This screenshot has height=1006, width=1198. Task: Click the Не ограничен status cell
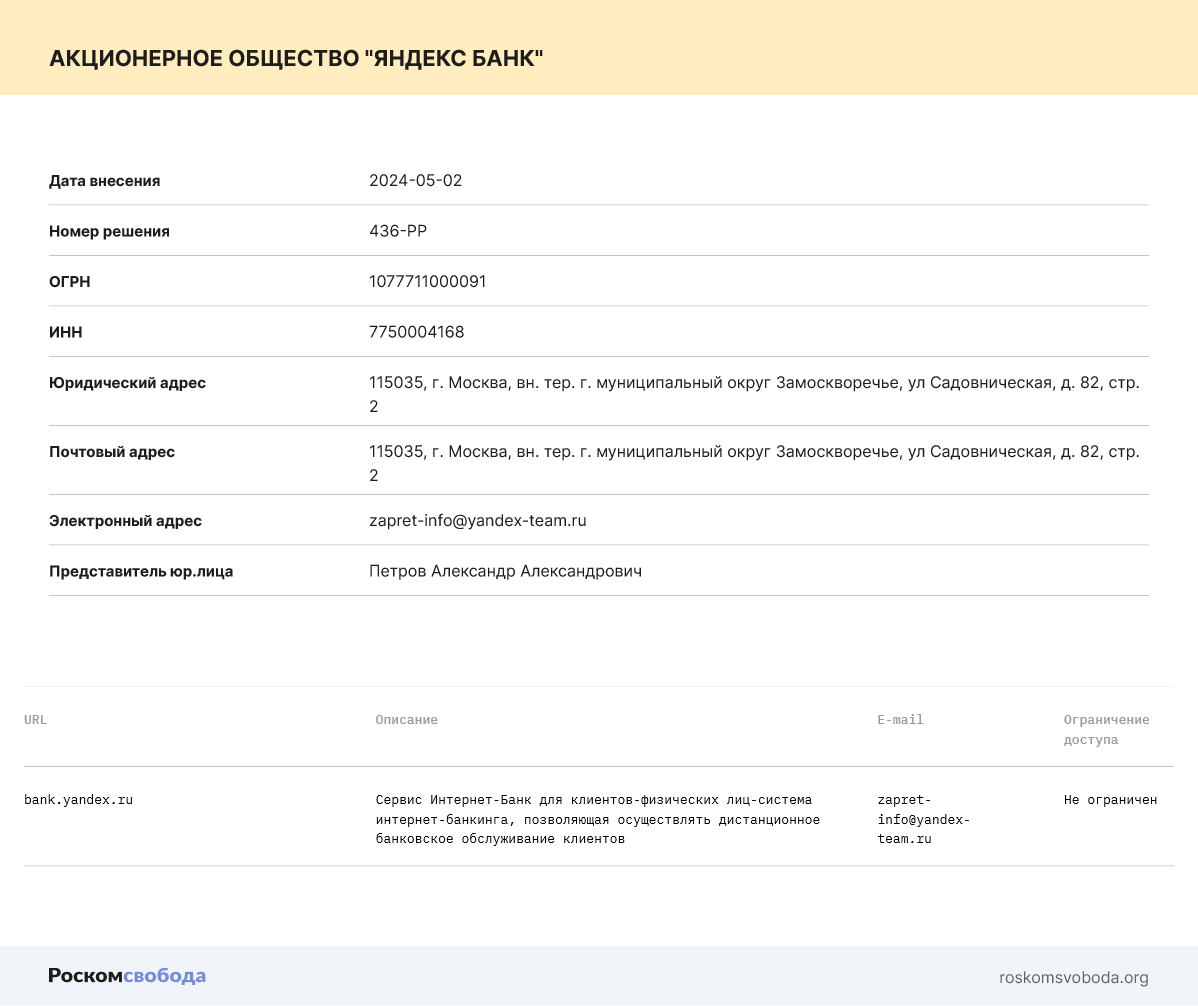1110,800
